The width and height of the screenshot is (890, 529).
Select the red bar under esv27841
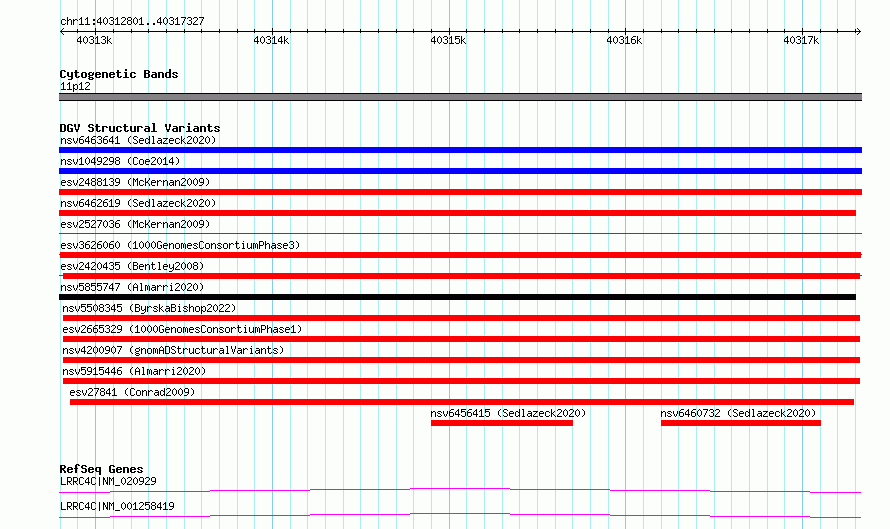pyautogui.click(x=462, y=402)
